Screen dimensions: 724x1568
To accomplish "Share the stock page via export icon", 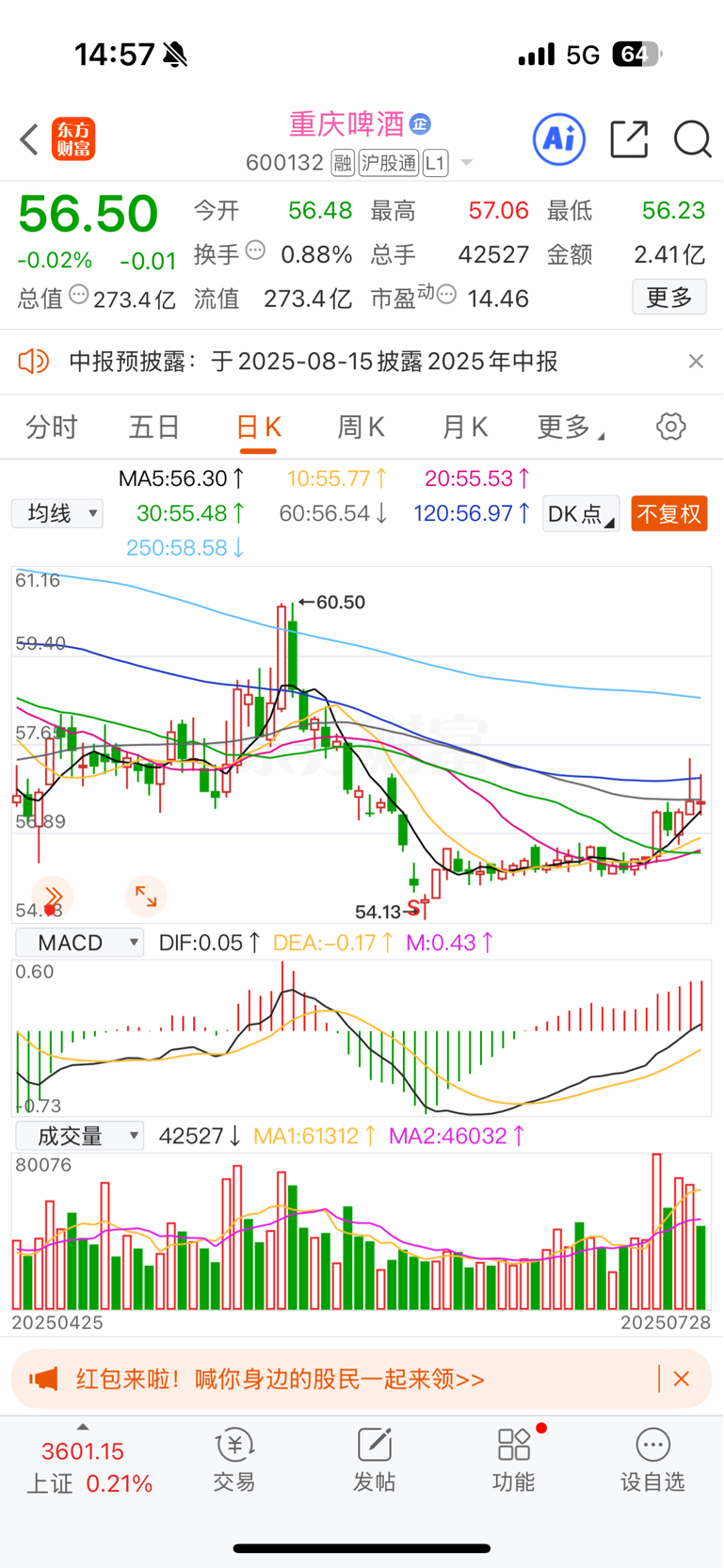I will (629, 139).
